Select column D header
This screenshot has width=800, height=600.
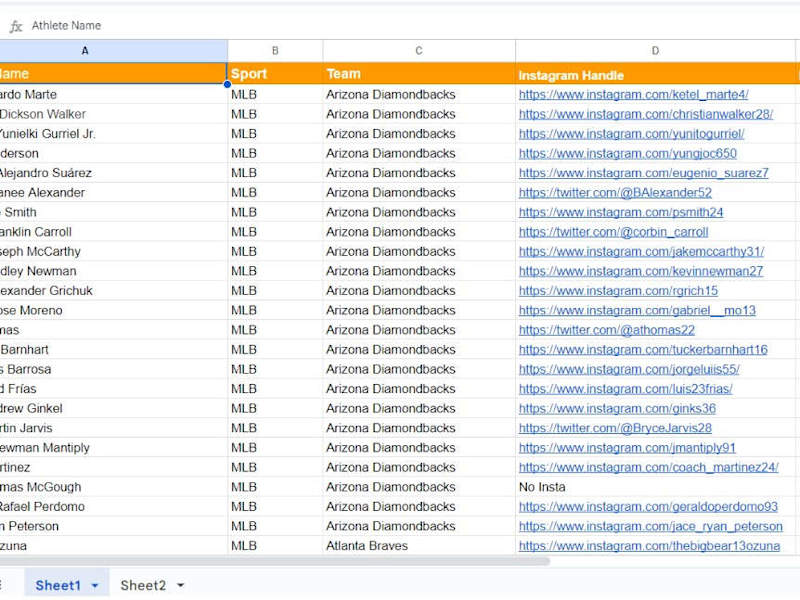pyautogui.click(x=655, y=51)
